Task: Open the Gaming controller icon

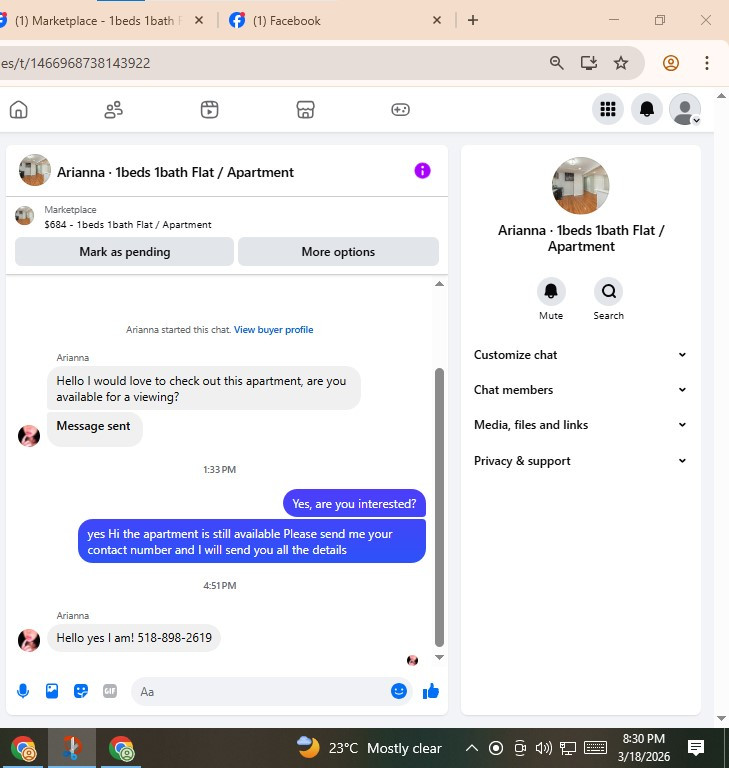Action: [400, 109]
